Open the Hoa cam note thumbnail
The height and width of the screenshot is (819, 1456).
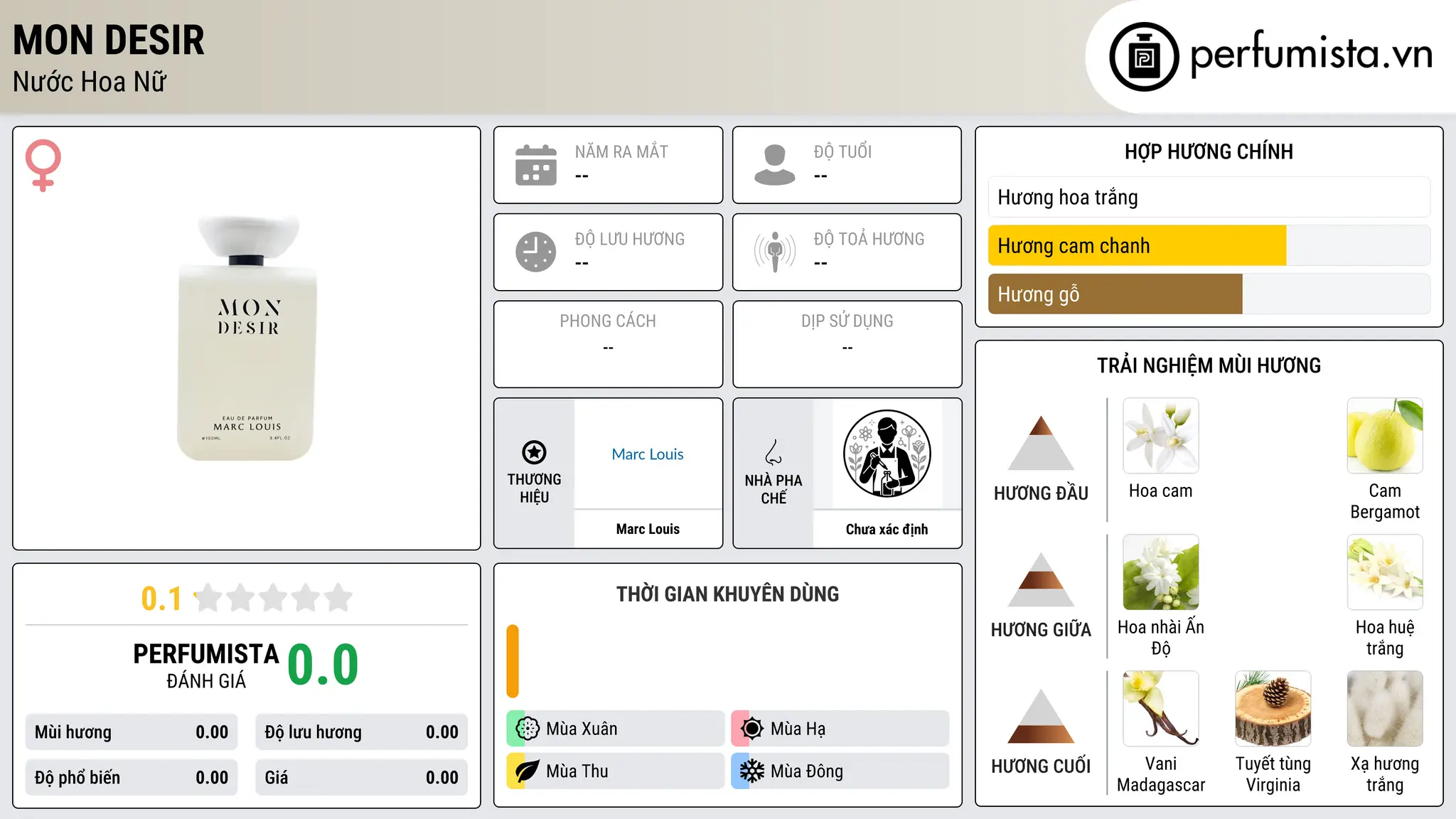coord(1160,435)
